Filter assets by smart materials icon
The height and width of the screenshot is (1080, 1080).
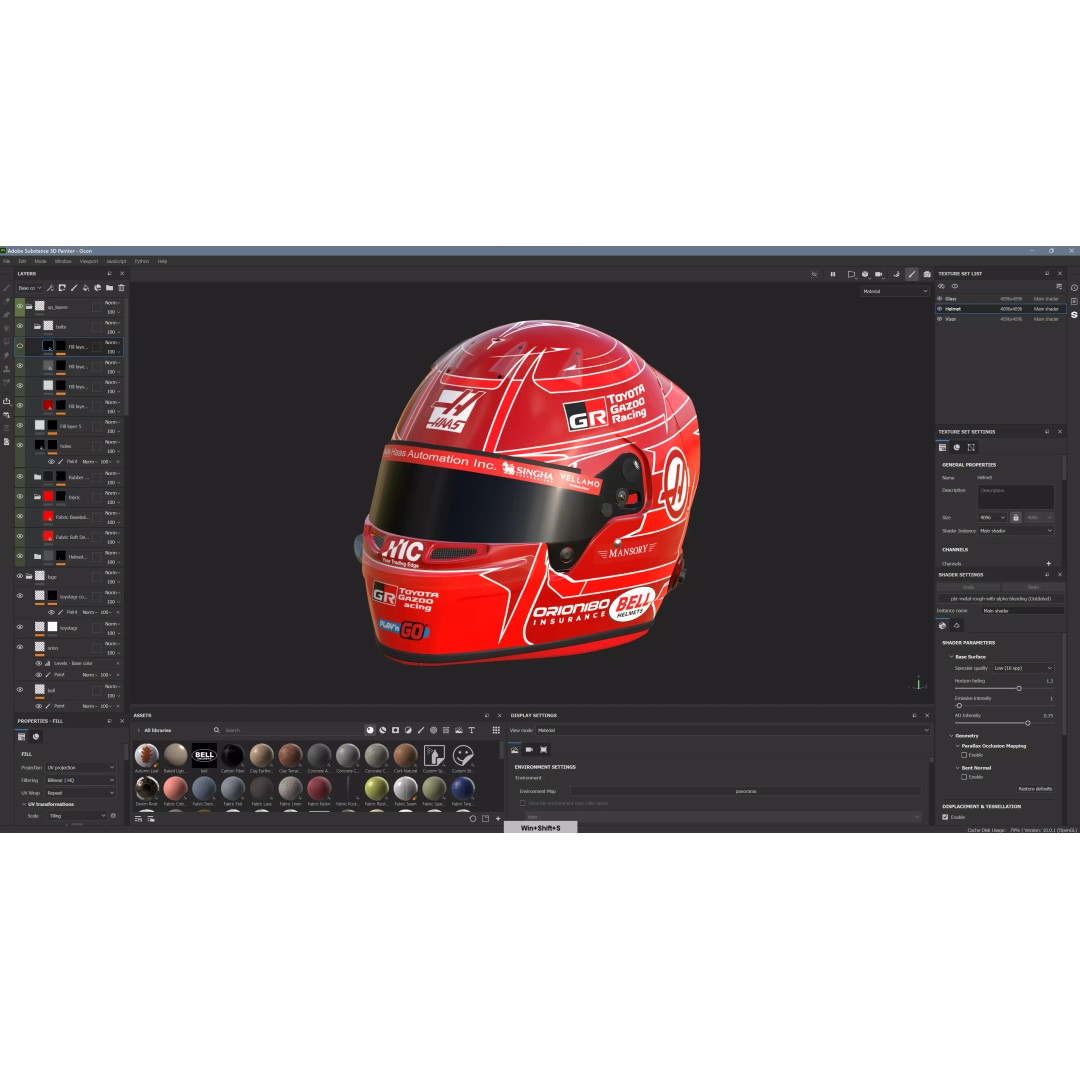(x=383, y=730)
